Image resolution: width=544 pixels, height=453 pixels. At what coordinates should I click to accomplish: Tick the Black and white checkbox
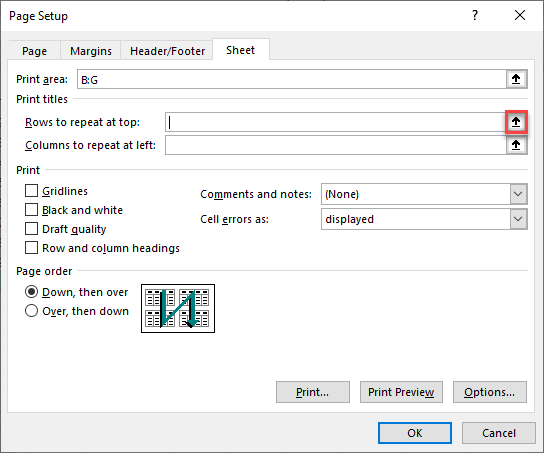coord(32,210)
